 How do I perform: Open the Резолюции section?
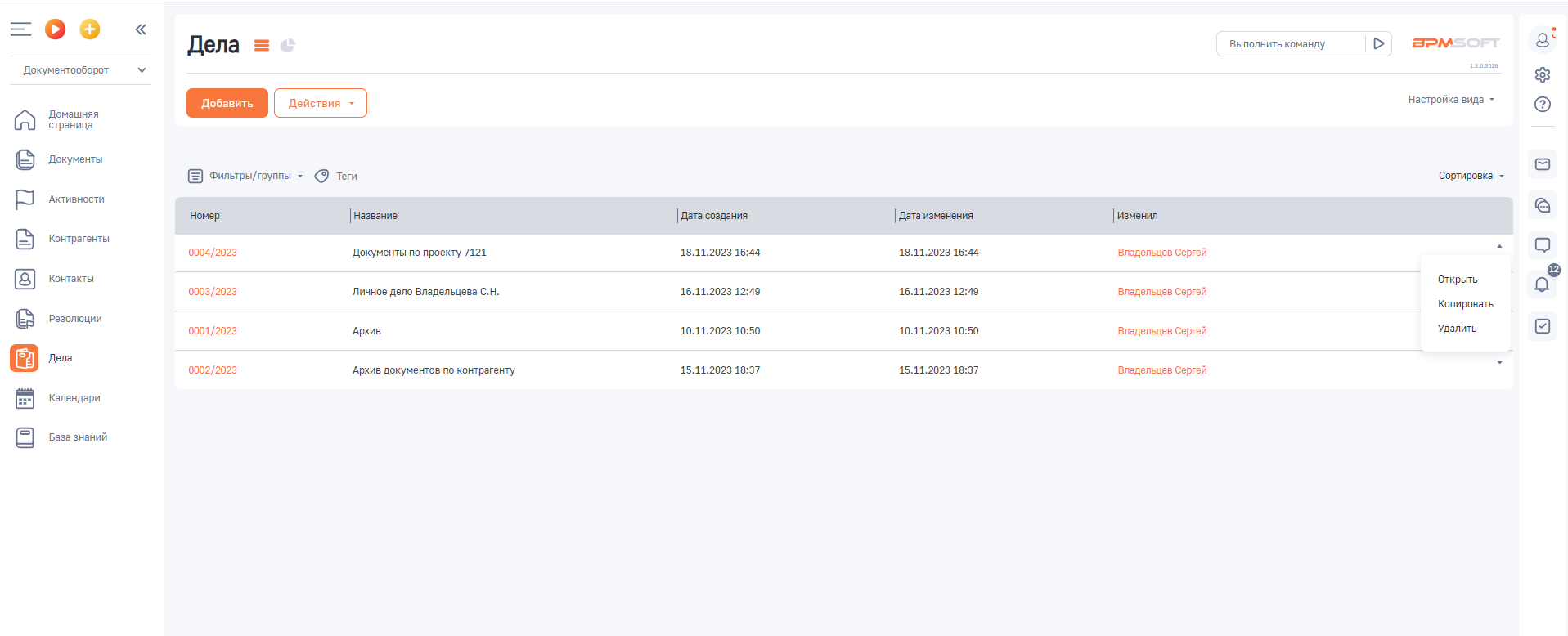[75, 319]
